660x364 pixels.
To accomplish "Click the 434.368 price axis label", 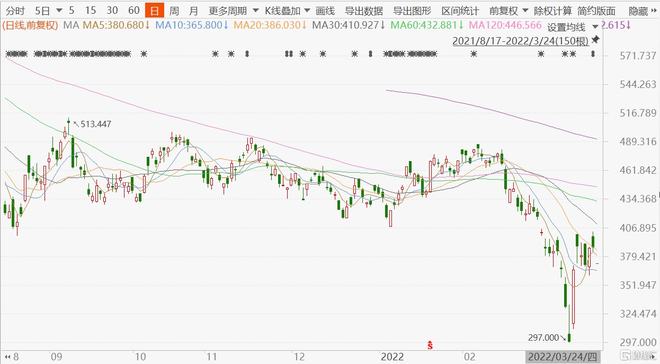I will coord(638,199).
